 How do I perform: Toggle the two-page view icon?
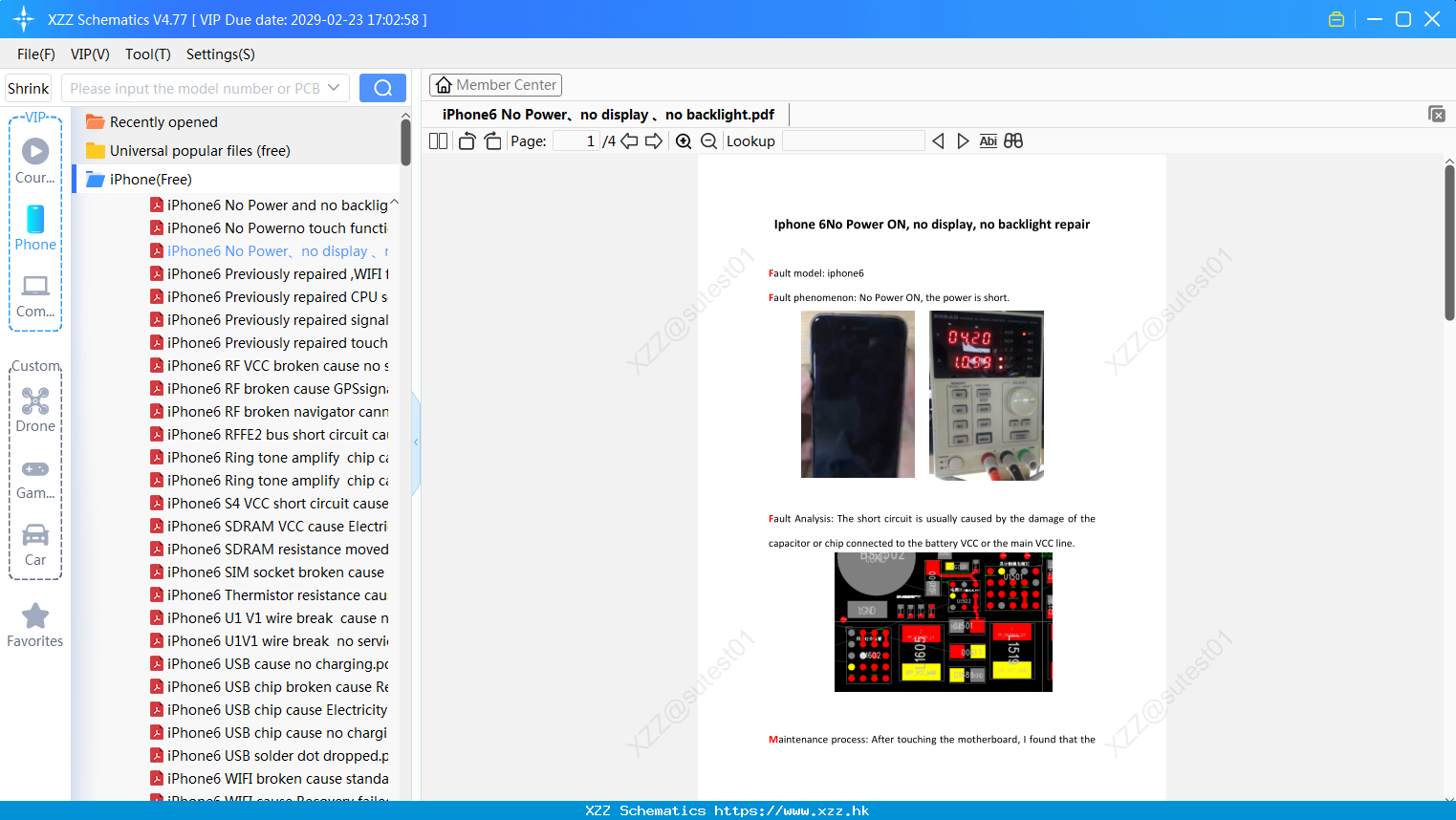click(x=438, y=141)
